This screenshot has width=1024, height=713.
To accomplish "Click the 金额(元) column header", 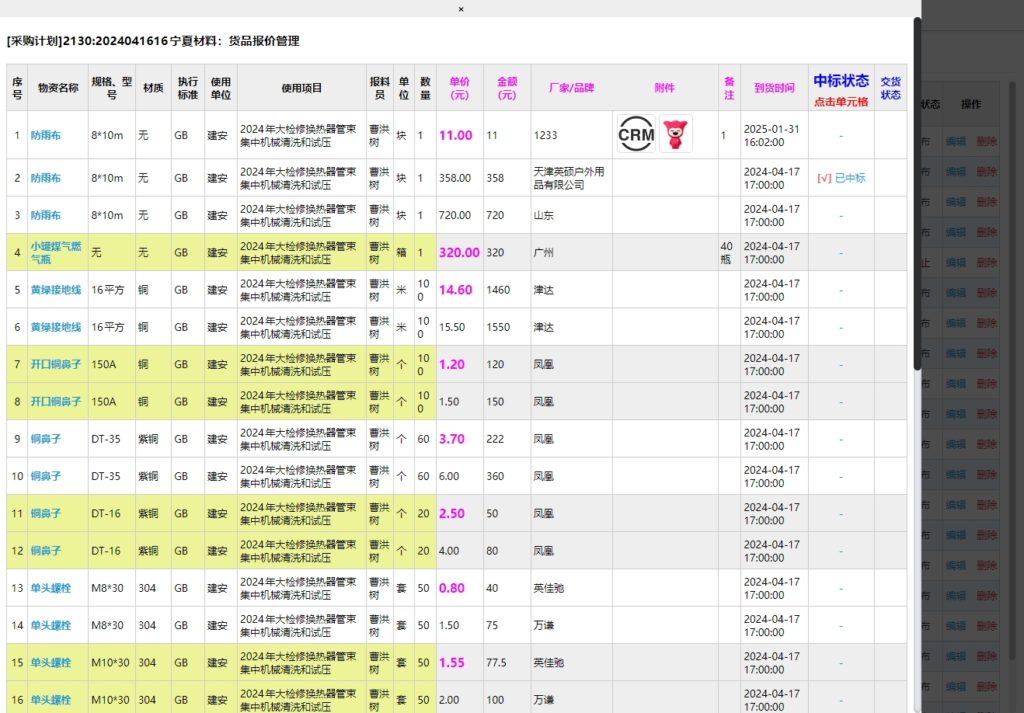I will [506, 88].
